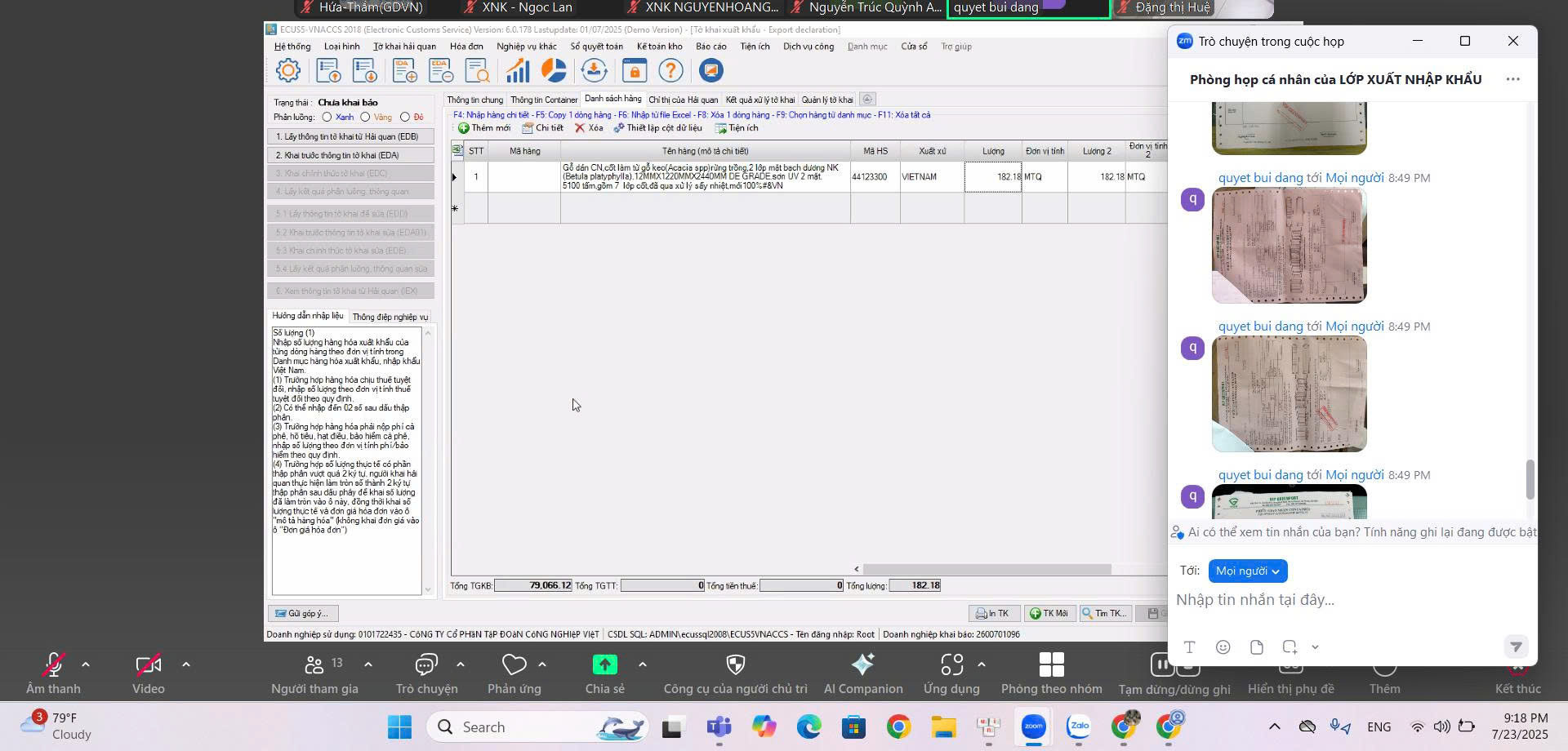
Task: Open the Tờ khai hải quan menu
Action: 404,47
